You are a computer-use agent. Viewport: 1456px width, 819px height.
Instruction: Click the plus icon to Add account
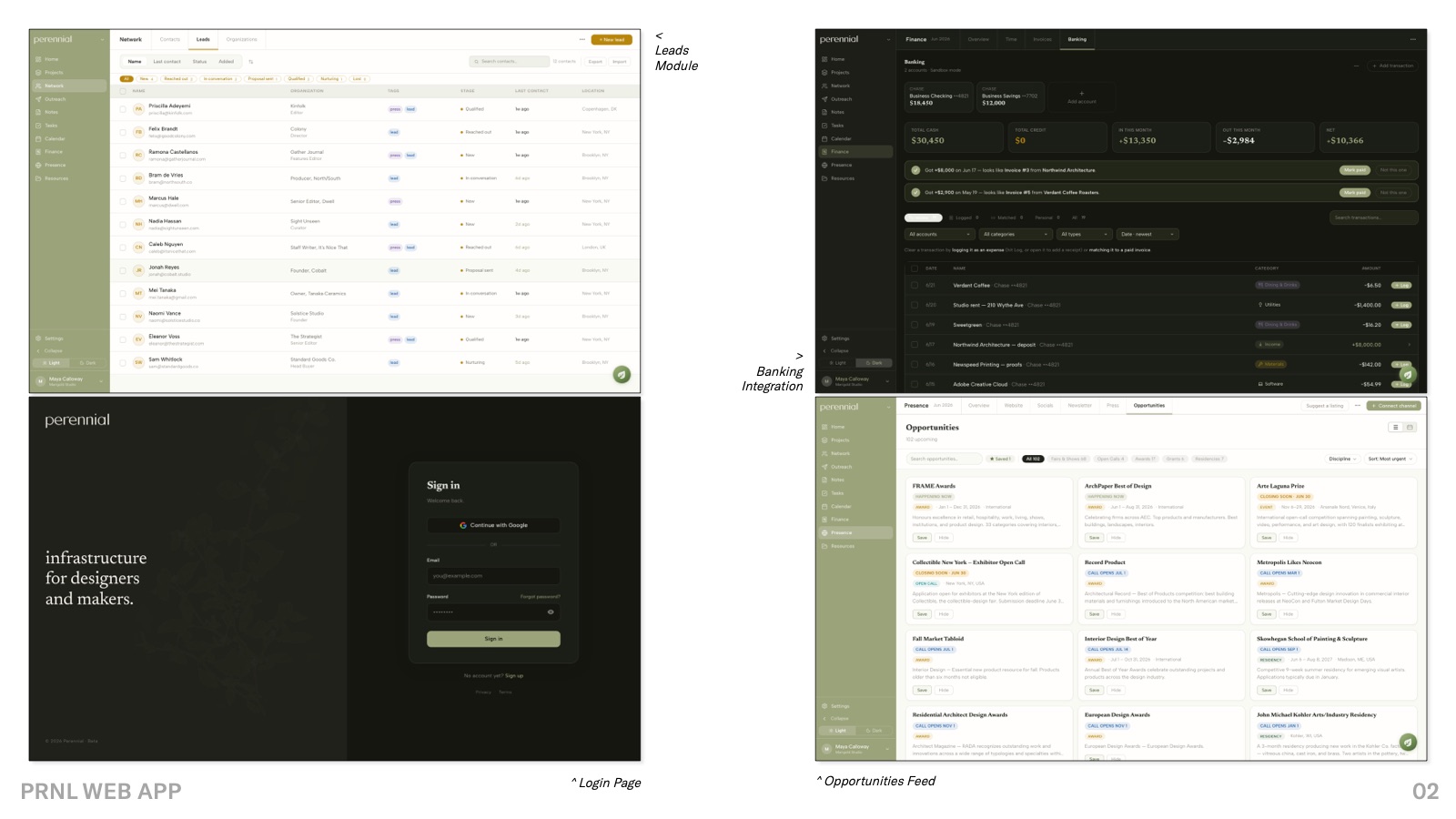point(1081,93)
